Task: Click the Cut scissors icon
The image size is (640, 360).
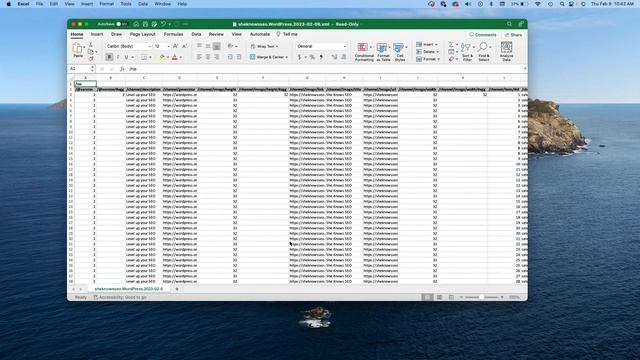Action: [x=91, y=44]
